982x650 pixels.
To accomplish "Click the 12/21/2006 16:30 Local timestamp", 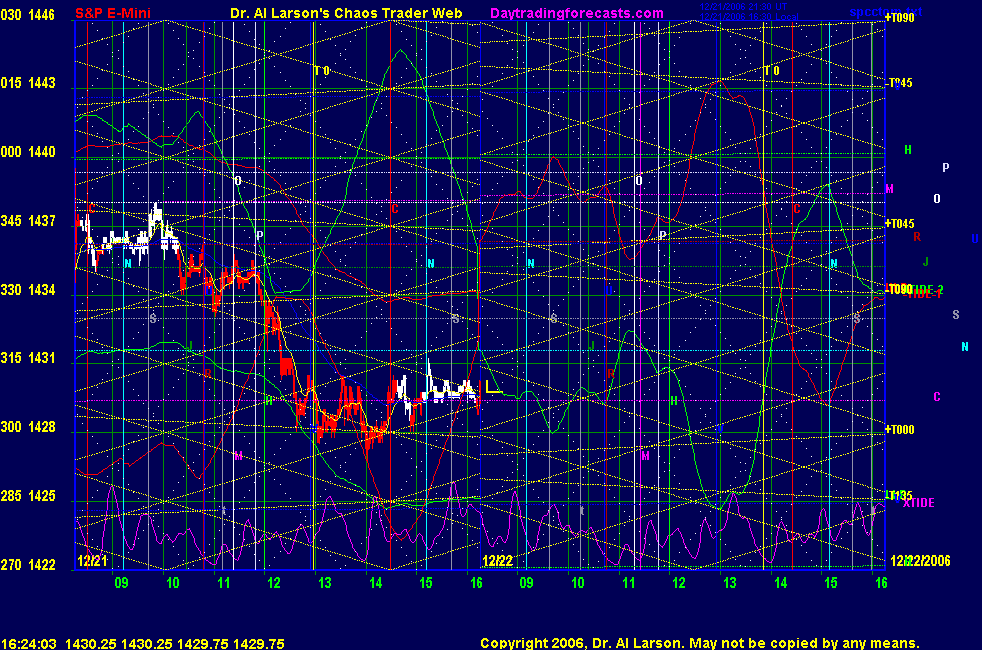I will coord(749,16).
